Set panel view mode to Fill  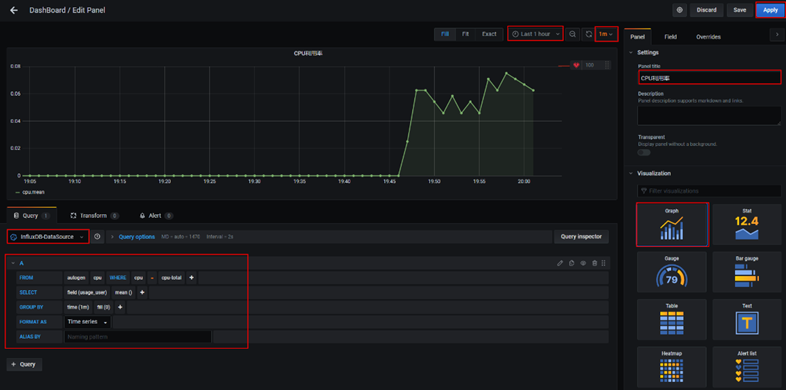[x=445, y=34]
